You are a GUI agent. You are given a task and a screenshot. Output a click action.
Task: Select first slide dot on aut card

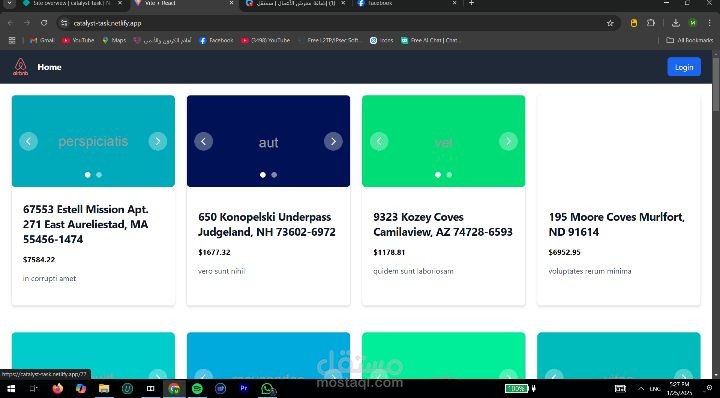[x=263, y=175]
